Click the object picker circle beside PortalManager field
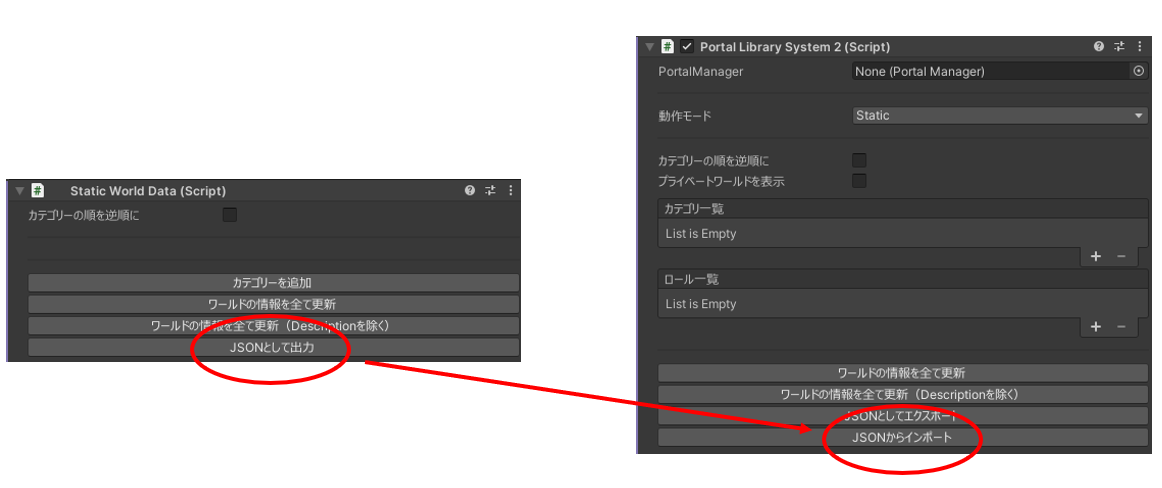This screenshot has height=488, width=1162. [1138, 71]
